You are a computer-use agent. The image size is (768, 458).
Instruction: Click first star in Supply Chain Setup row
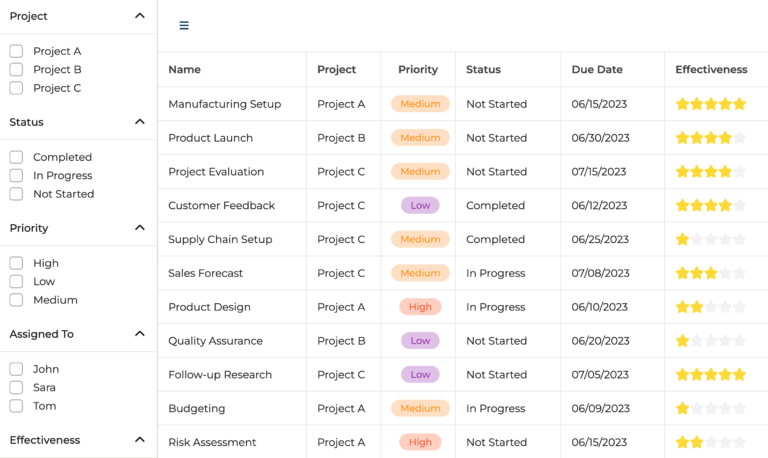click(683, 240)
